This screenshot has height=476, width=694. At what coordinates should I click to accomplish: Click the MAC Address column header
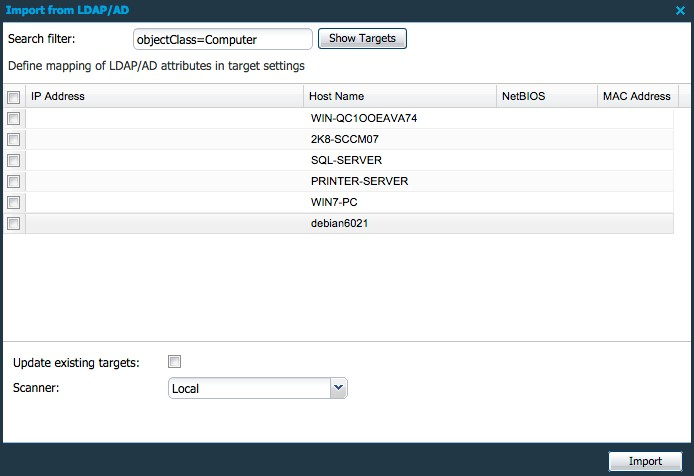click(x=636, y=97)
